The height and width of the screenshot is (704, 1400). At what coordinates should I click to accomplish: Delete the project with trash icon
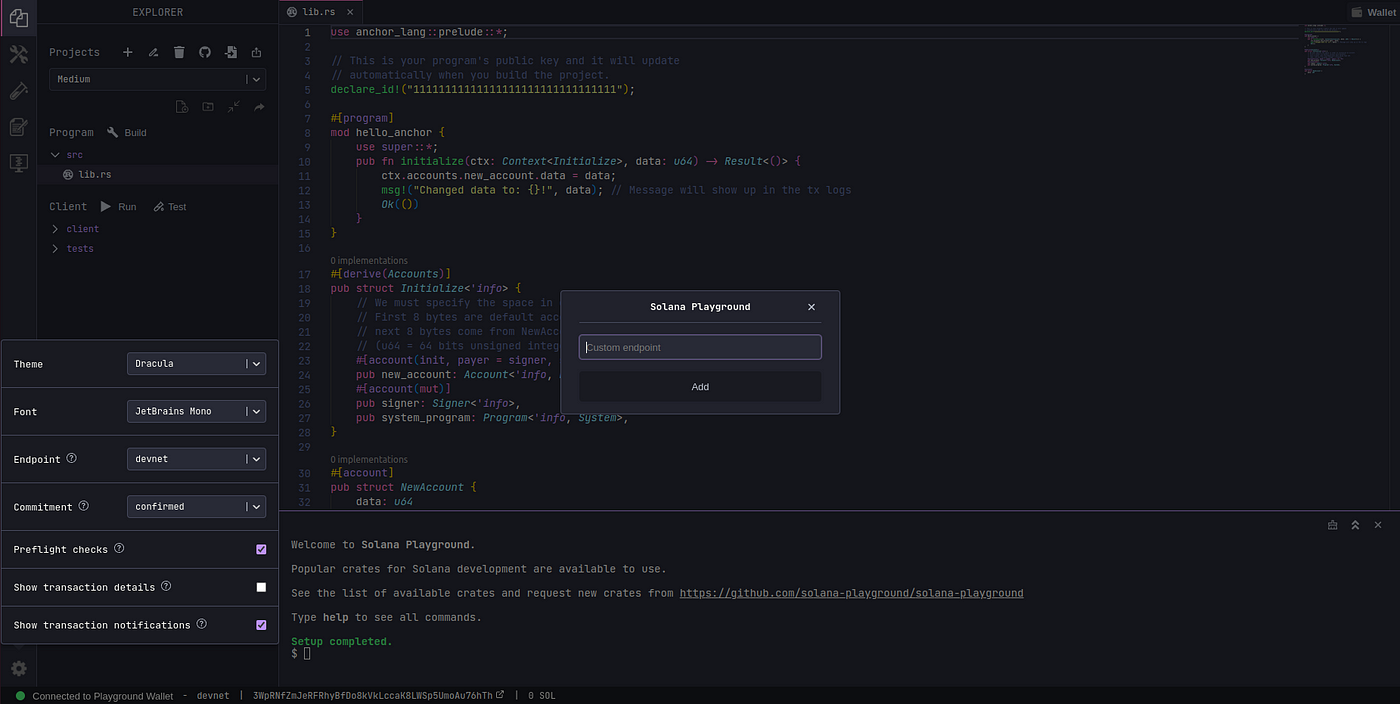click(x=179, y=52)
